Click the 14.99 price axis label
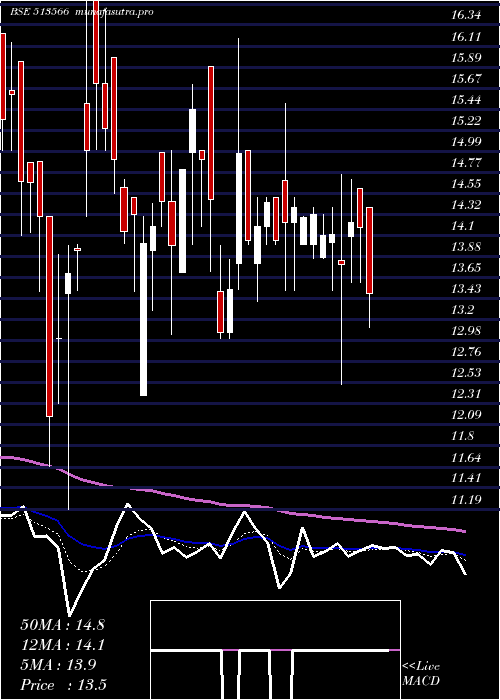The height and width of the screenshot is (700, 500). (x=466, y=142)
